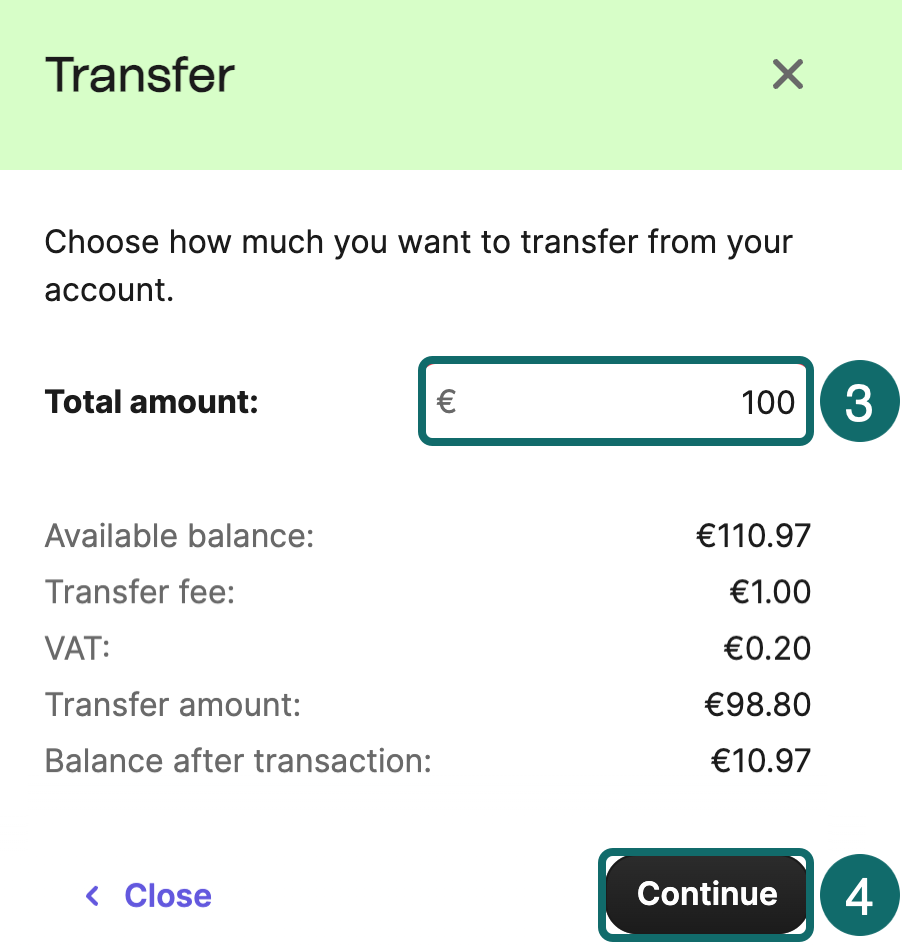Select the Transfer fee label

(140, 592)
